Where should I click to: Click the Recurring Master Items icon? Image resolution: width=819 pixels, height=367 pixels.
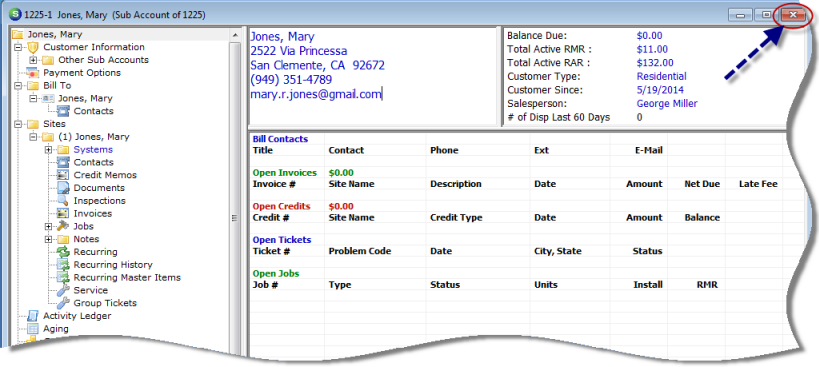63,278
